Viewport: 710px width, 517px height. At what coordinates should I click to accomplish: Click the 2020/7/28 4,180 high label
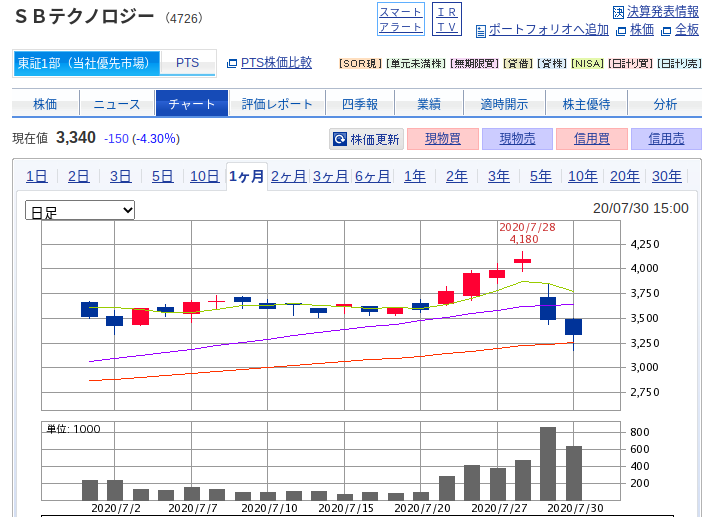pos(527,233)
